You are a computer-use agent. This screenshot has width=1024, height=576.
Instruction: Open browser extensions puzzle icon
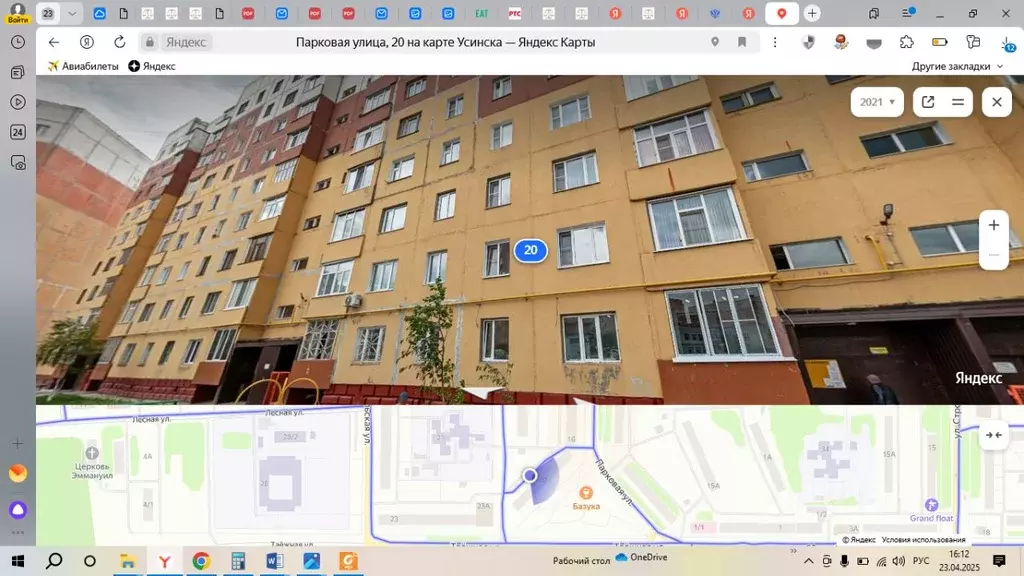[x=906, y=42]
